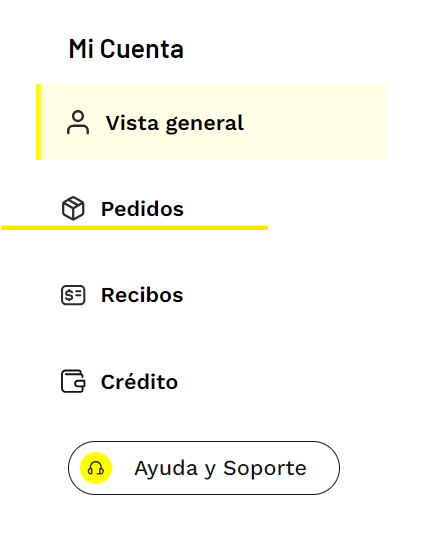This screenshot has width=447, height=535.
Task: Click the yellow underline beneath Pedidos
Action: point(135,228)
